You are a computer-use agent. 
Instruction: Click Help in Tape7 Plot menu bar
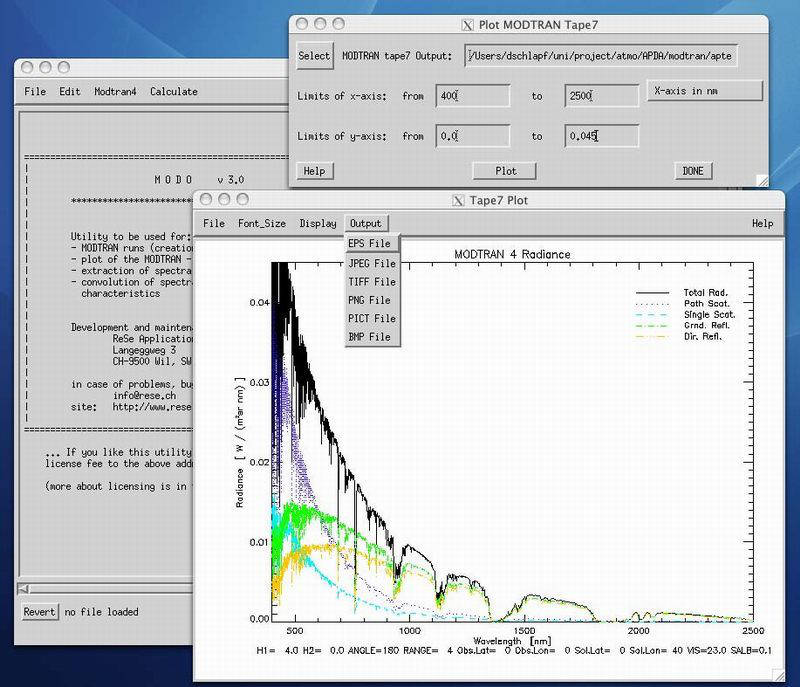tap(762, 223)
